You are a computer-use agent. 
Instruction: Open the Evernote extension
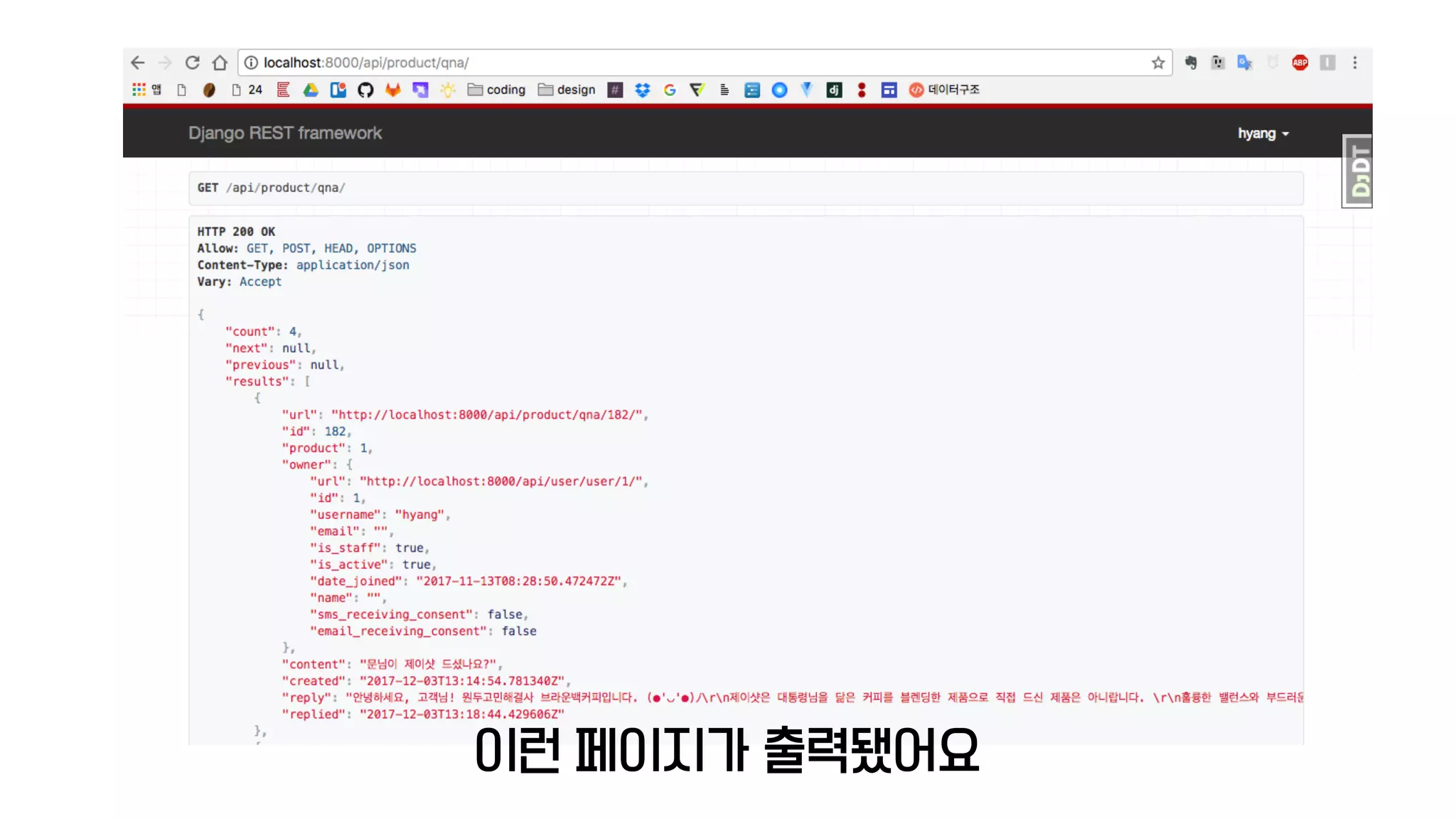[x=1191, y=63]
